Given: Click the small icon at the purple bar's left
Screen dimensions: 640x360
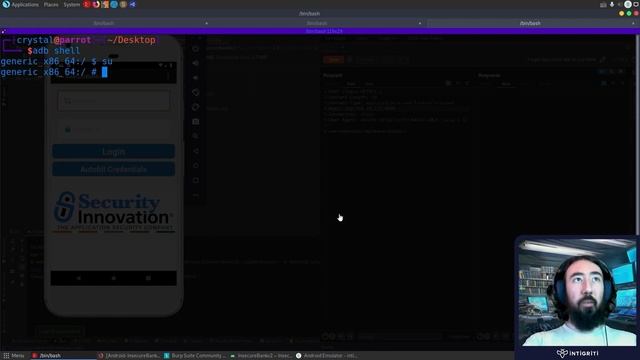Looking at the screenshot, I should tap(3, 31).
